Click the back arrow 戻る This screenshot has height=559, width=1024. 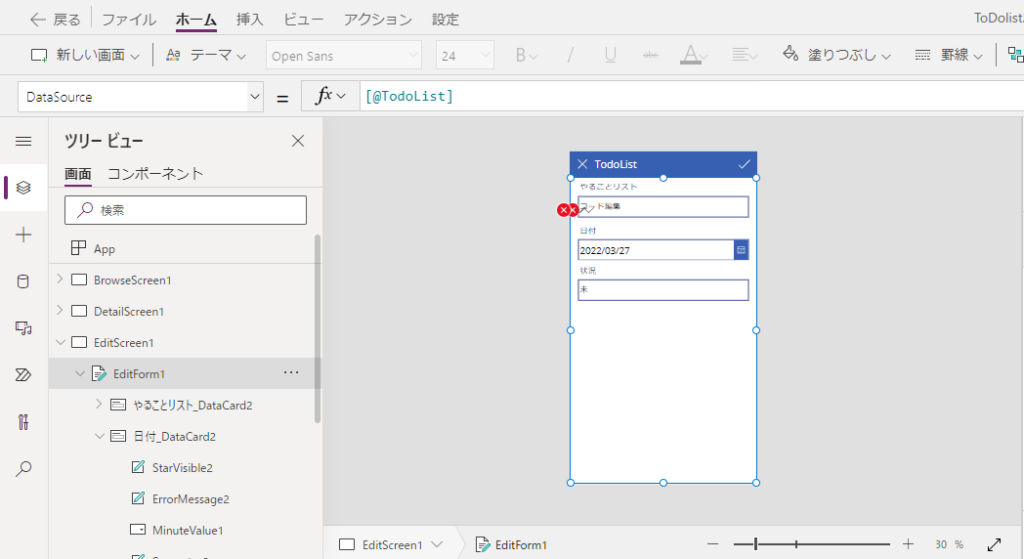[55, 20]
